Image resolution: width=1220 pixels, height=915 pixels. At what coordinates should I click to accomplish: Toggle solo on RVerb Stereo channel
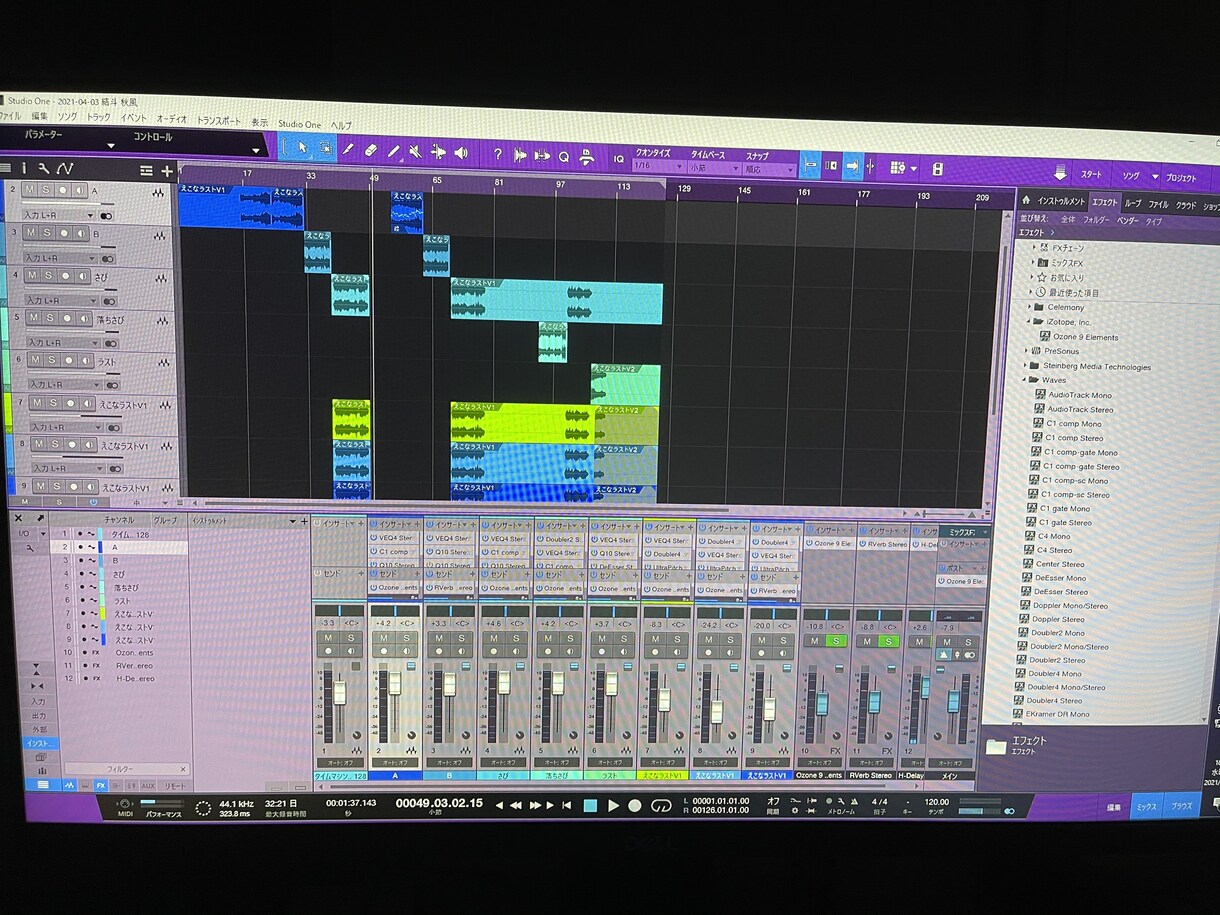pos(888,640)
